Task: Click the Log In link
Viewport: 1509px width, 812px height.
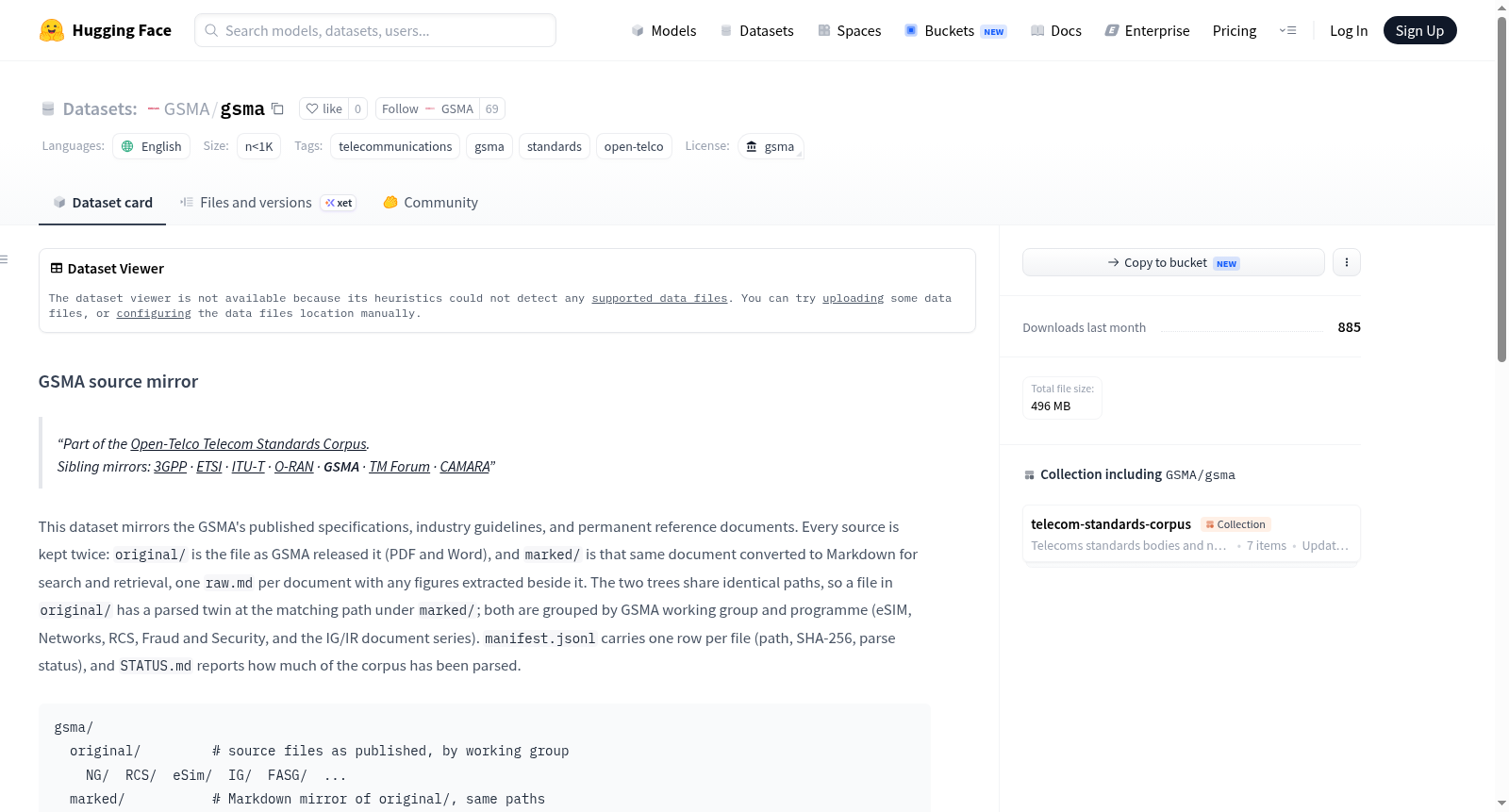Action: [1349, 30]
